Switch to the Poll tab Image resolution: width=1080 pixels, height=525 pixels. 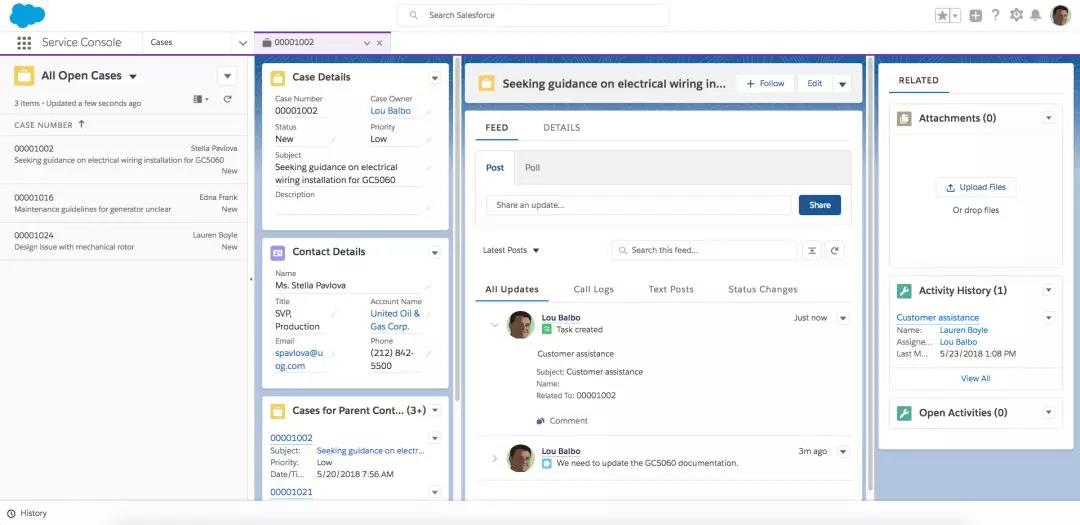coord(532,168)
